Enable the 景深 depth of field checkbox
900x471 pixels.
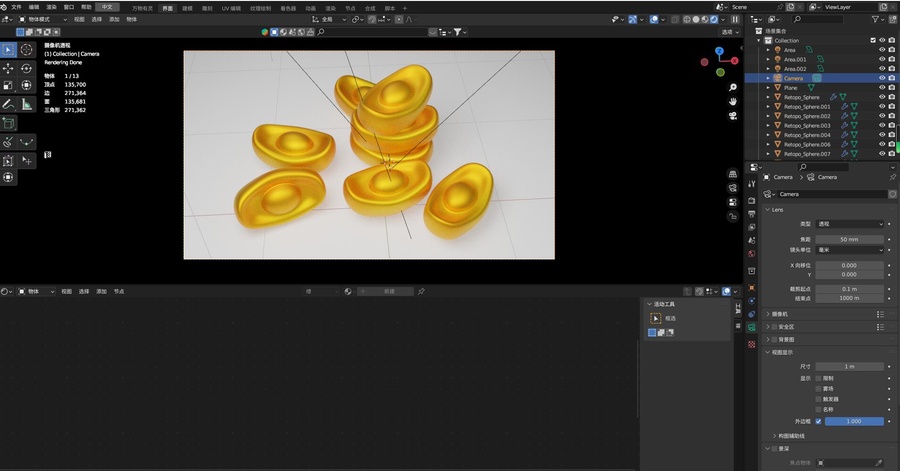(774, 449)
